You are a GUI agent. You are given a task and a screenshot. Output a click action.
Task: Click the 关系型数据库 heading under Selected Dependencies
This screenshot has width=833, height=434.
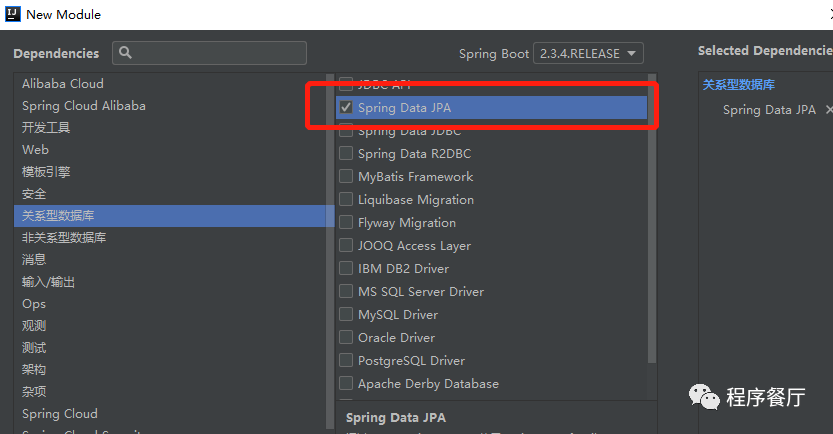pyautogui.click(x=738, y=84)
